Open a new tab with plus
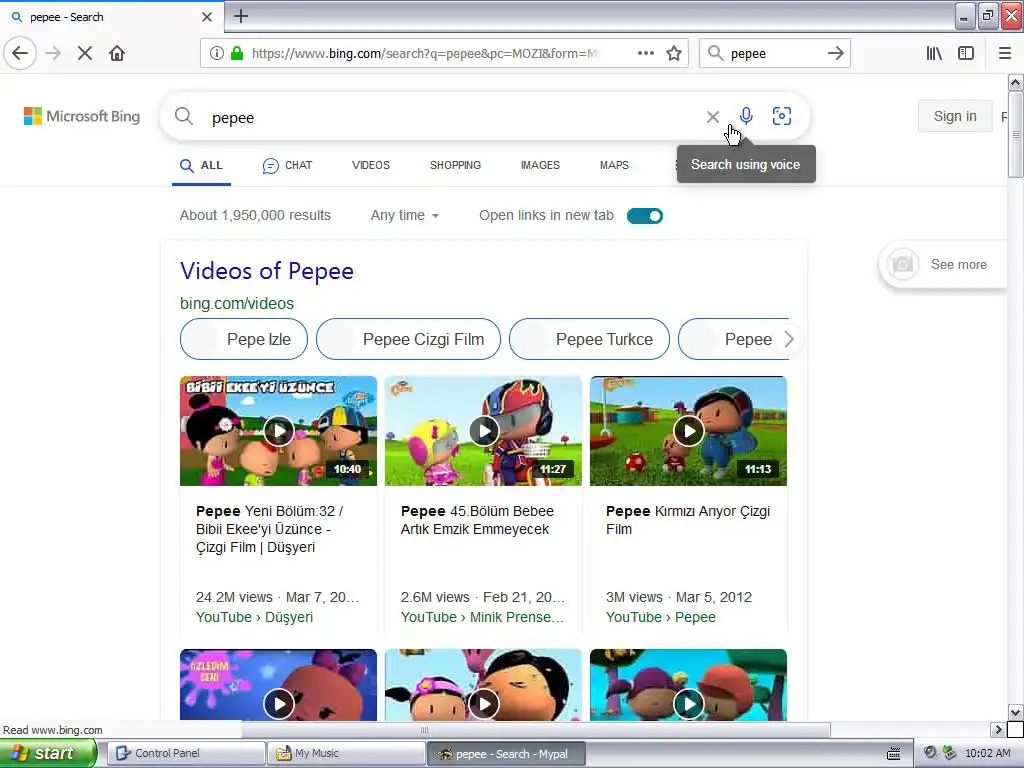Image resolution: width=1024 pixels, height=768 pixels. click(x=241, y=16)
